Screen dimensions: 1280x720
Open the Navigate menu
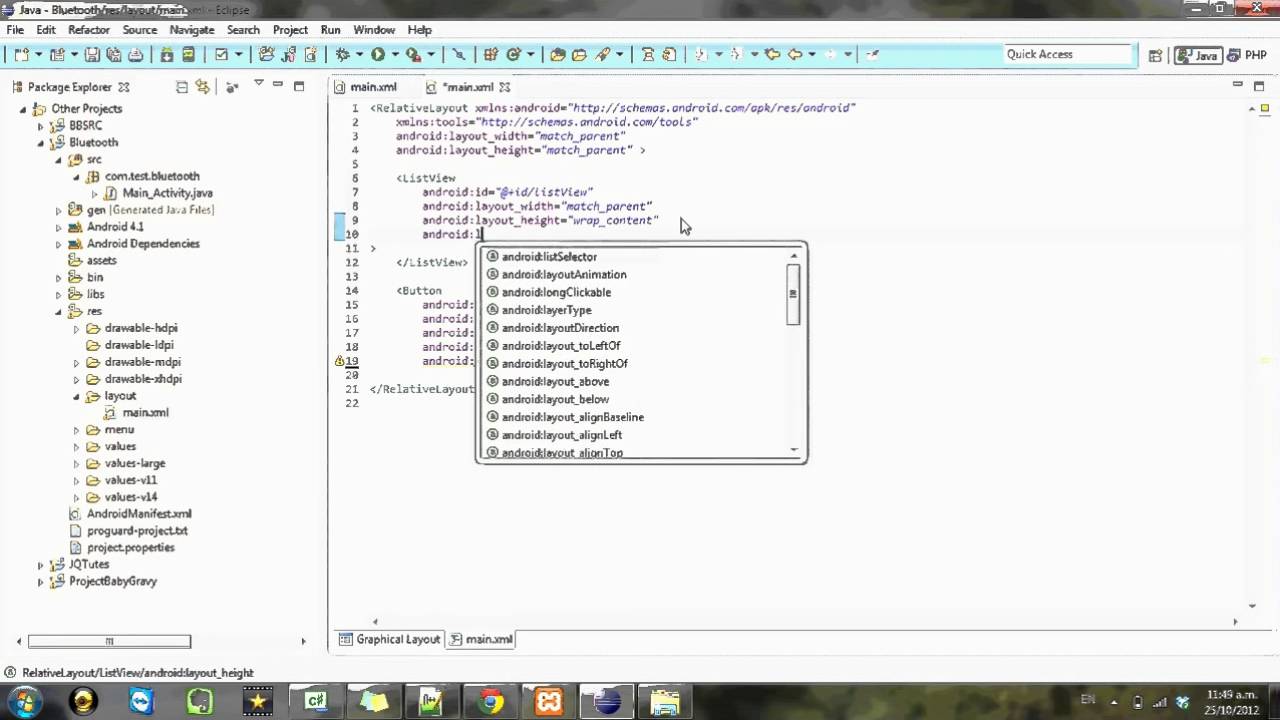pyautogui.click(x=192, y=30)
